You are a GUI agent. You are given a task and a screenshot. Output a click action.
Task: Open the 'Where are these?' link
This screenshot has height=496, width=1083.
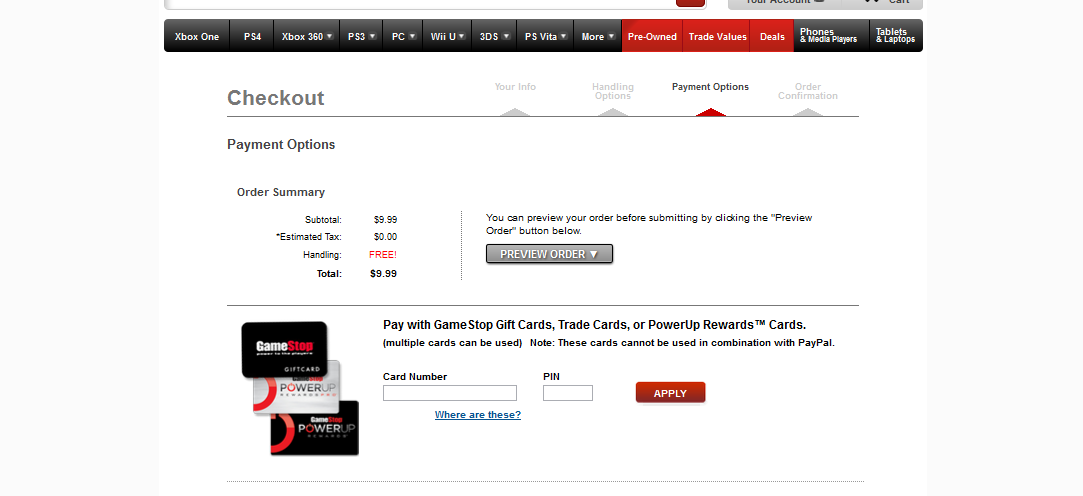point(478,414)
